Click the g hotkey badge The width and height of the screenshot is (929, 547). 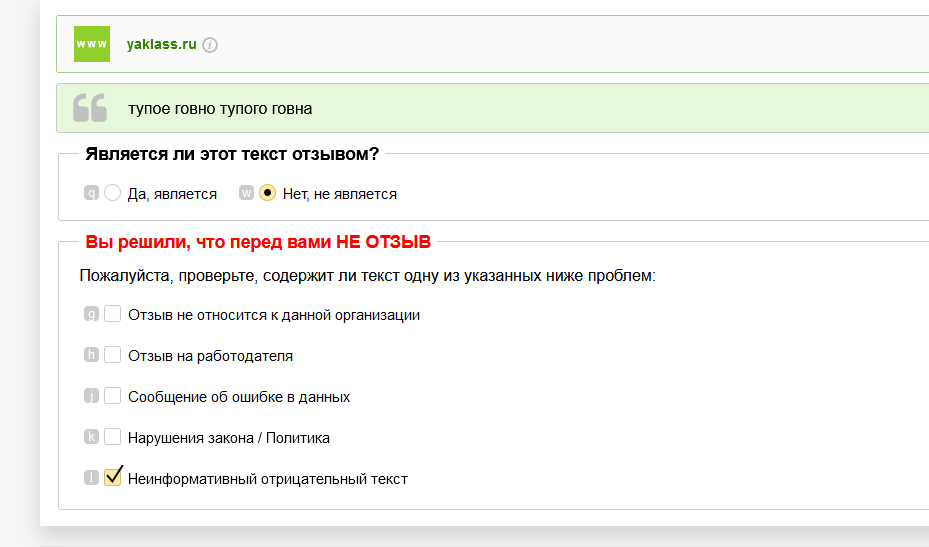(91, 314)
